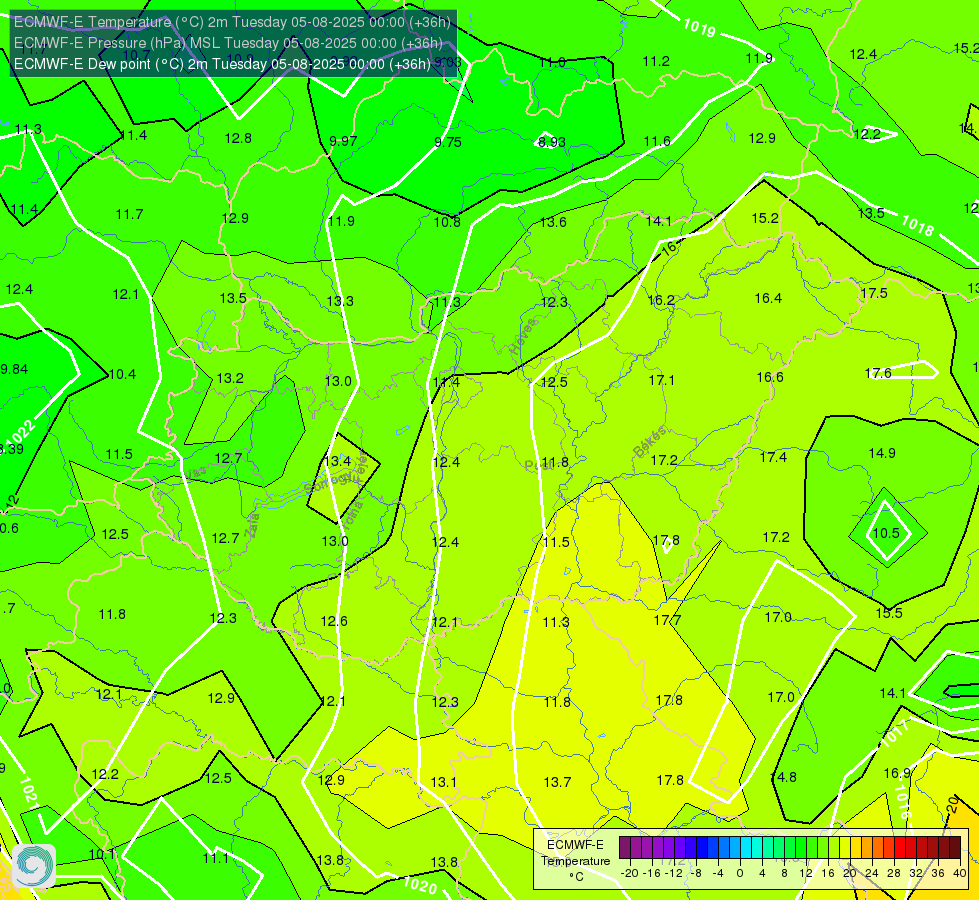Click the dark maroon swatch above 40
The width and height of the screenshot is (979, 900).
955,848
